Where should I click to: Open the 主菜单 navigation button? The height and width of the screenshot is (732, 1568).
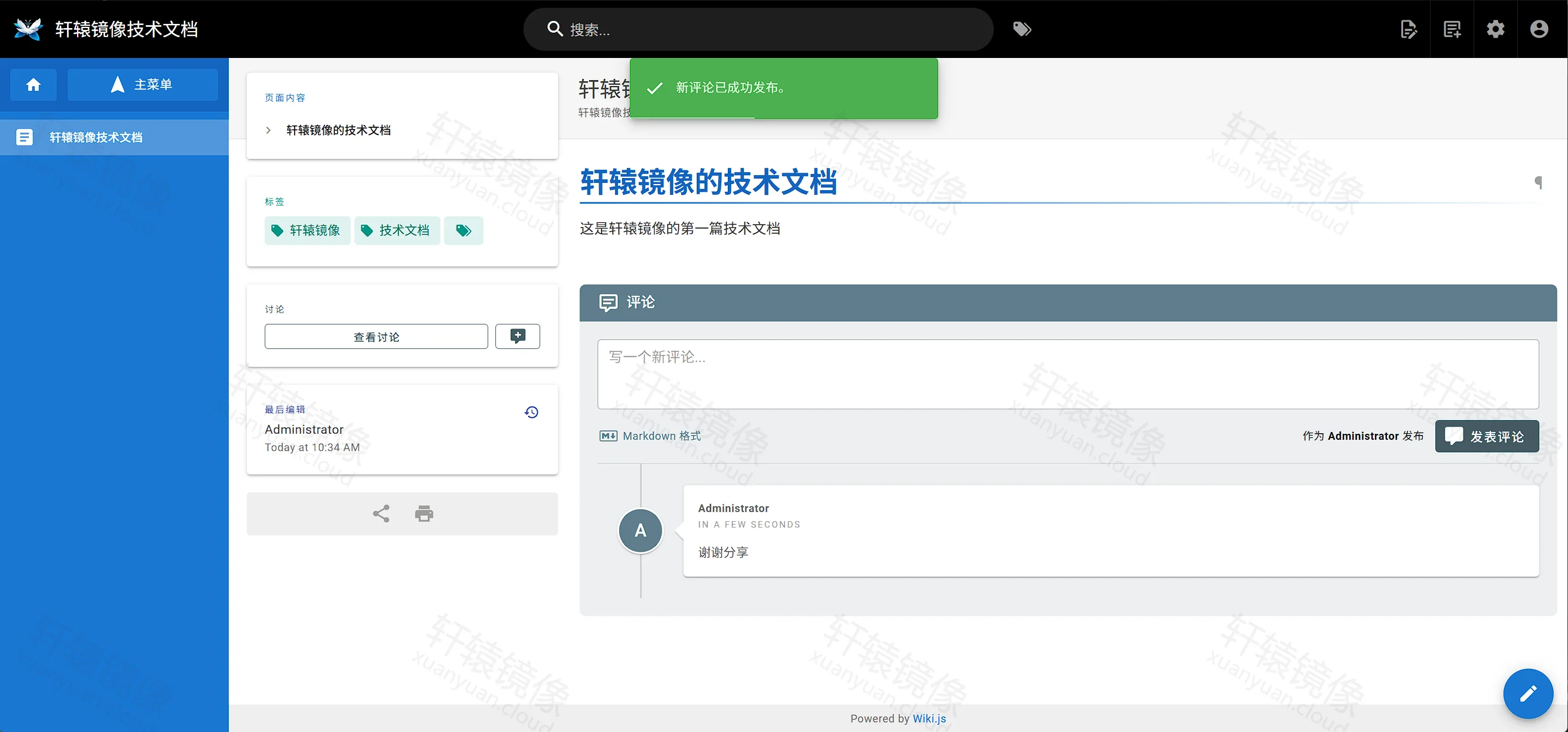[x=142, y=85]
